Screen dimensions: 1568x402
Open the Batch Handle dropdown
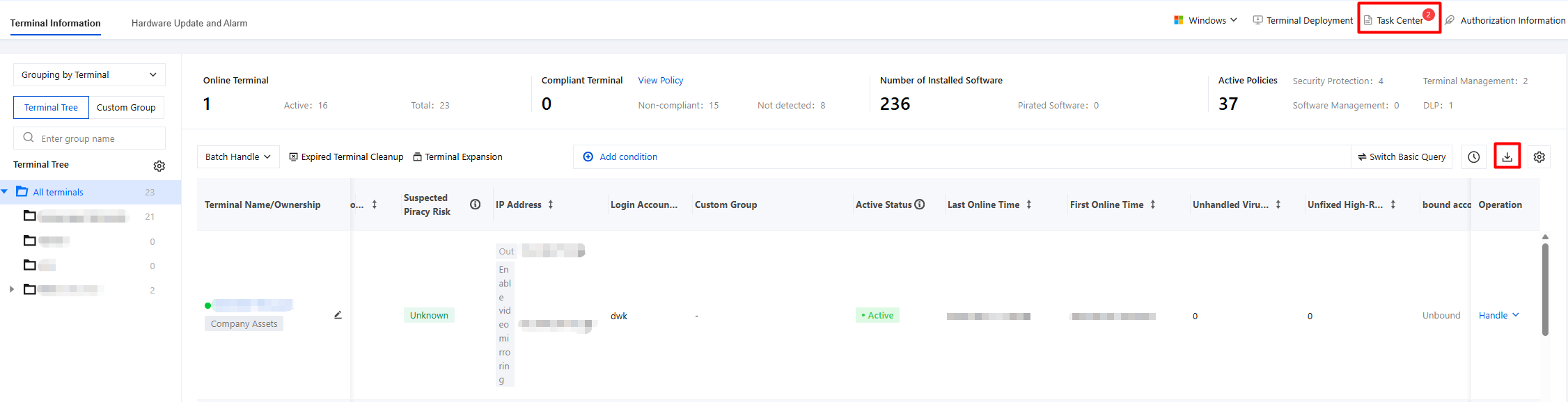(x=238, y=156)
